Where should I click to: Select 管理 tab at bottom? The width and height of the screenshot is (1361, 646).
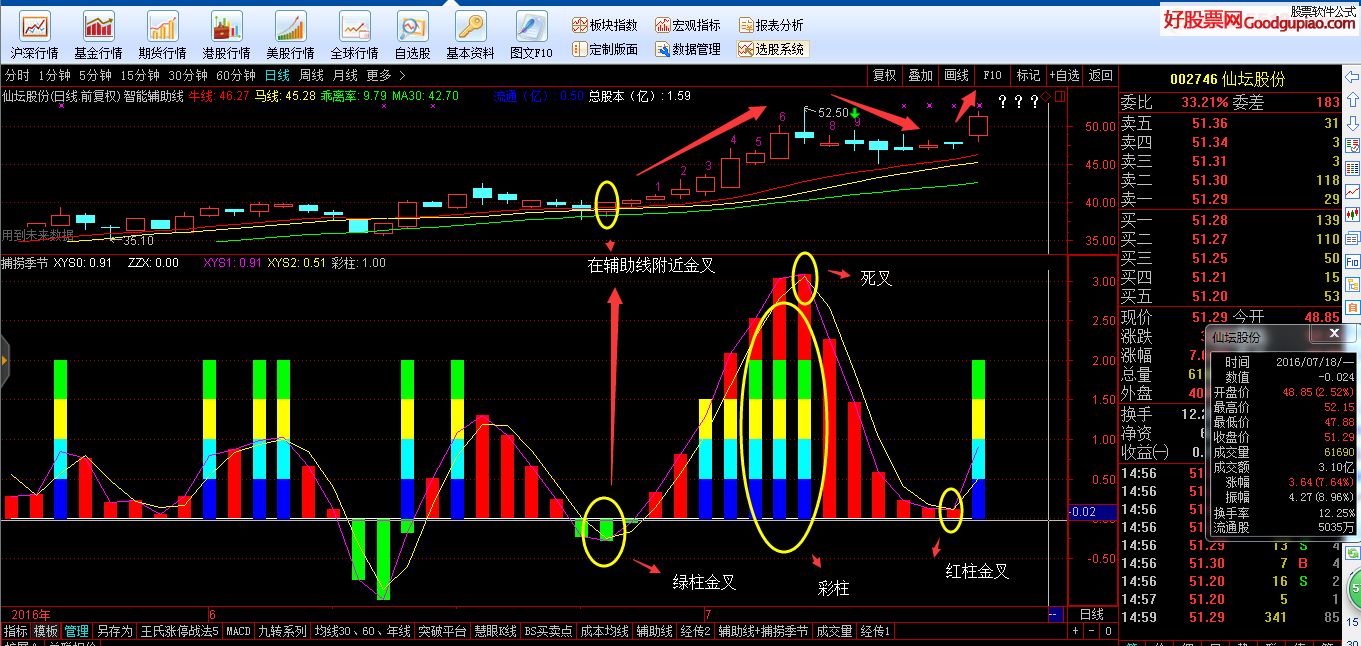(77, 631)
